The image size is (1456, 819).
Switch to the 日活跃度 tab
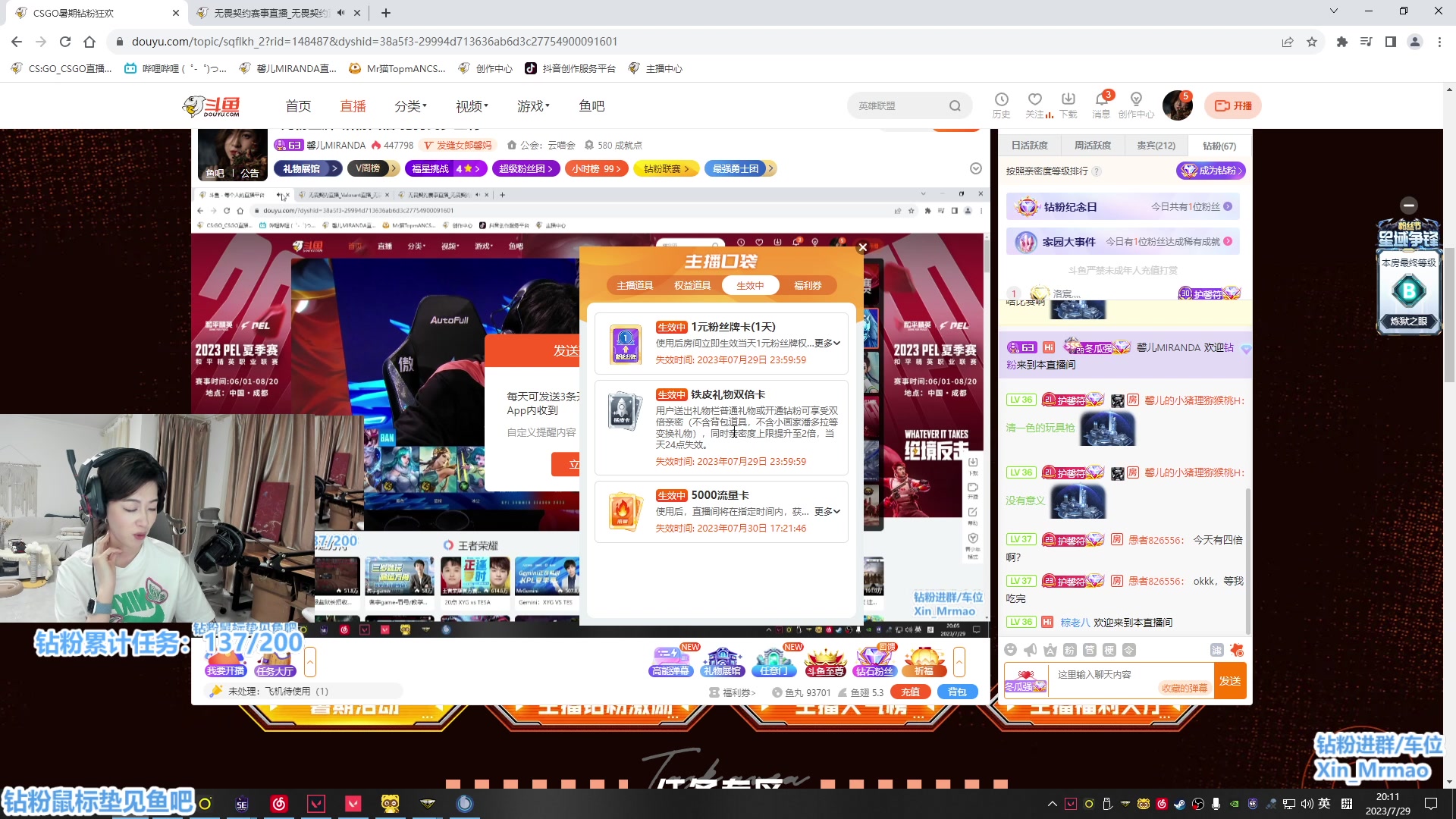pos(1029,146)
